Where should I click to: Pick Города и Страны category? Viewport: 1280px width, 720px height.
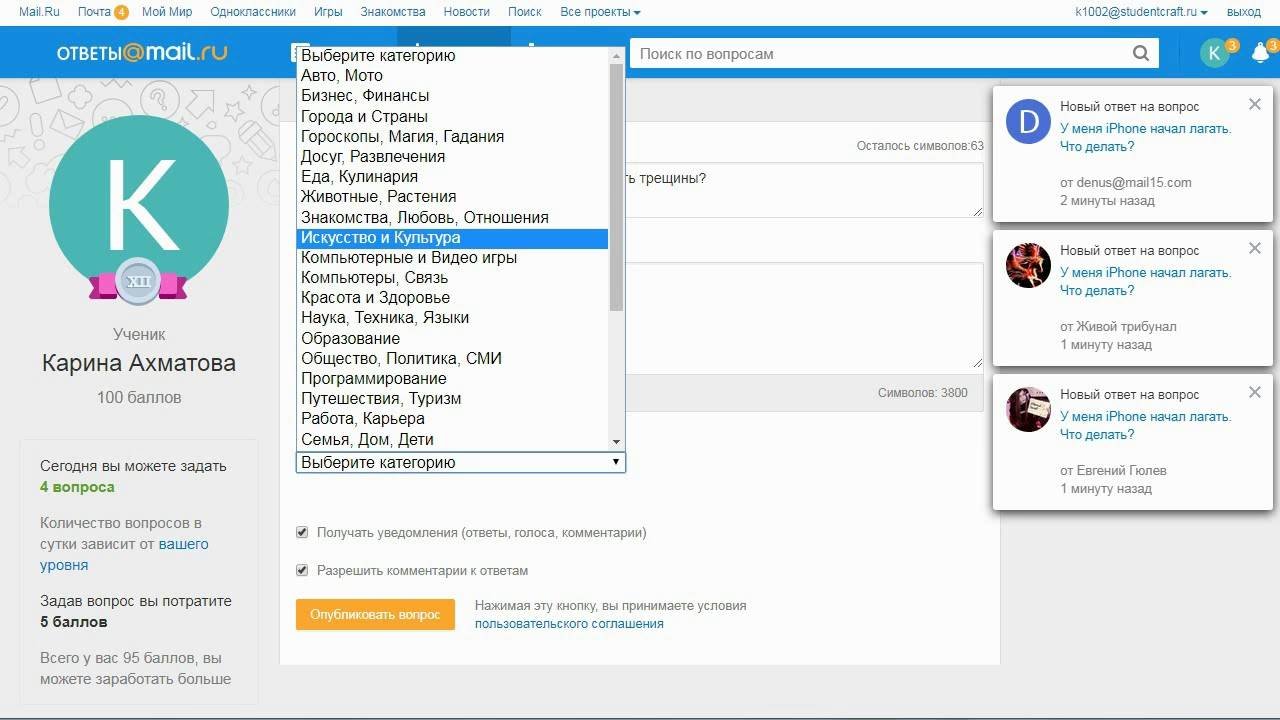point(453,116)
